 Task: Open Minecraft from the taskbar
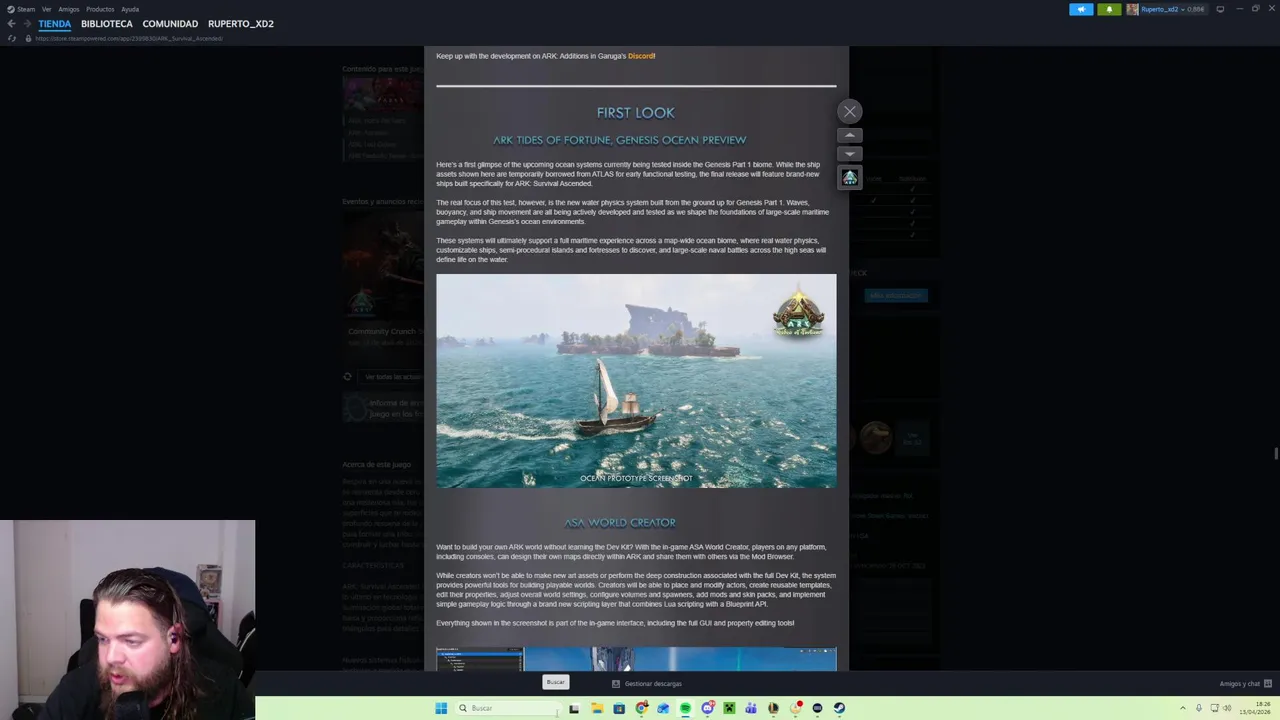tap(729, 708)
